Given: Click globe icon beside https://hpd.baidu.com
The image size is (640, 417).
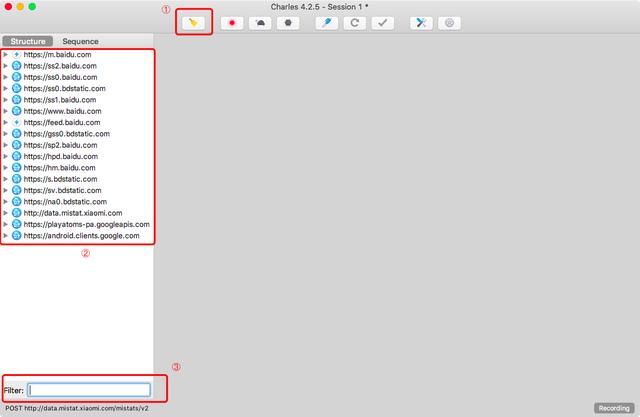Looking at the screenshot, I should point(17,156).
